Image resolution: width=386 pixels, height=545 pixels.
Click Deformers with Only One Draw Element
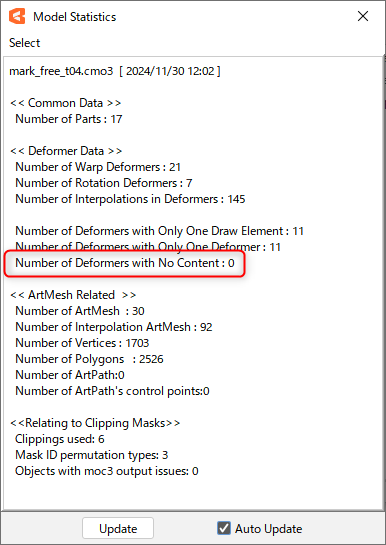pyautogui.click(x=159, y=231)
